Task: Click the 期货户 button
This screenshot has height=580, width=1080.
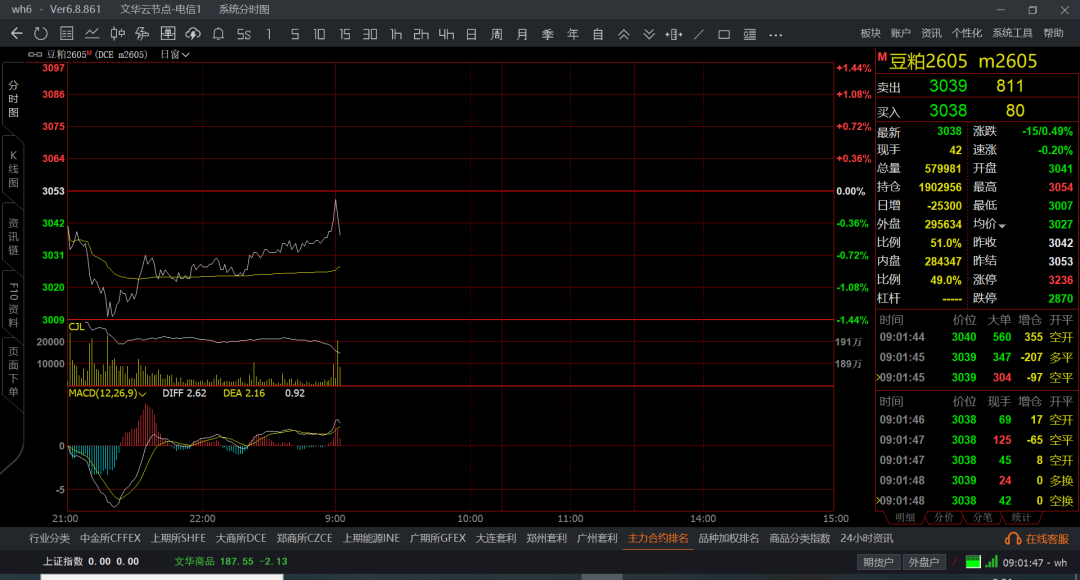Action: click(878, 562)
